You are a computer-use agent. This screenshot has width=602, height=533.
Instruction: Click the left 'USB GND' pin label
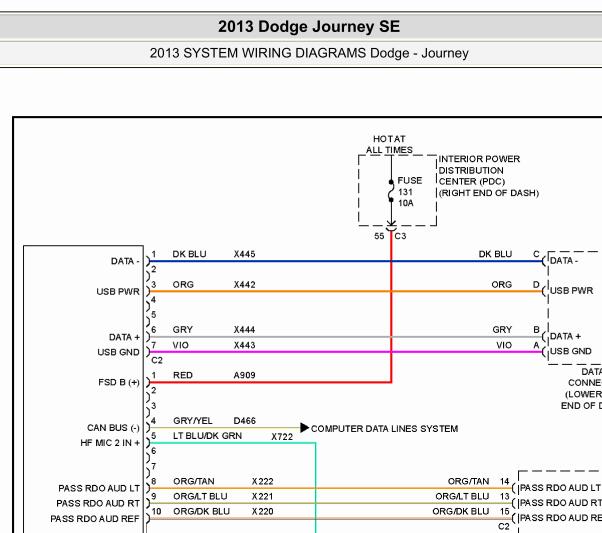point(119,352)
